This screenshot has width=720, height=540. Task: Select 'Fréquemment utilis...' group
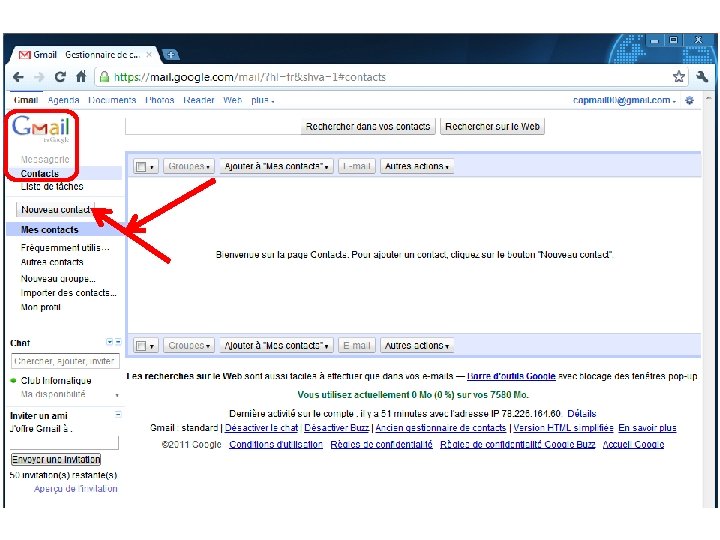pos(65,248)
